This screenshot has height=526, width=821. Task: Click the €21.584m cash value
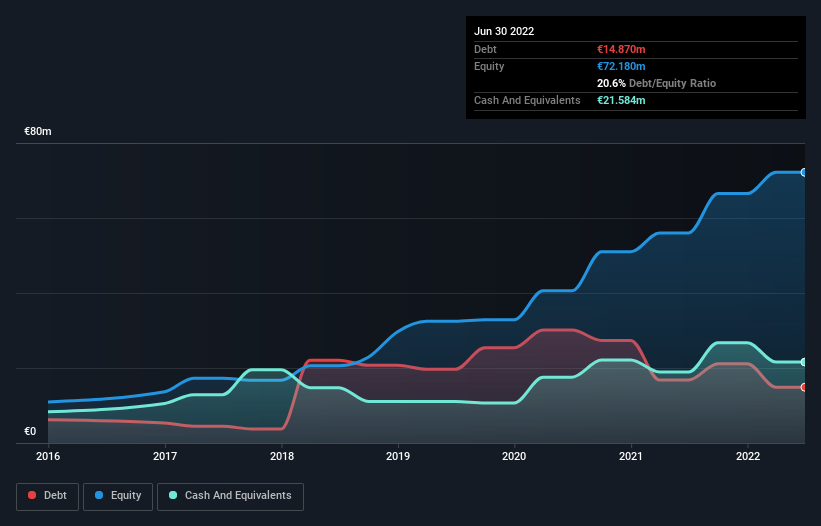621,100
